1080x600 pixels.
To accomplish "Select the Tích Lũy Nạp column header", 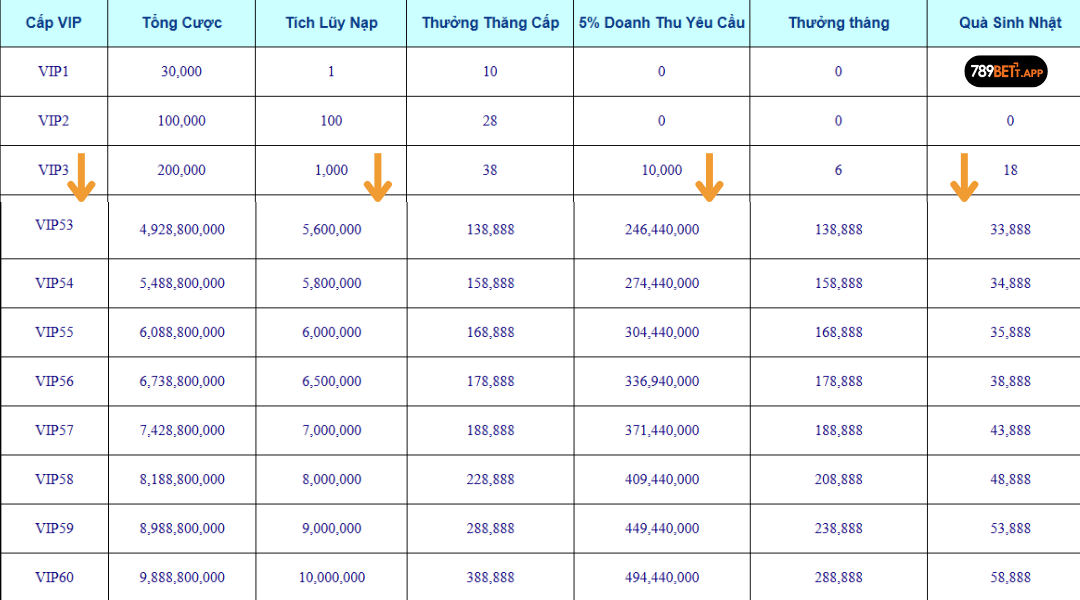I will [331, 23].
